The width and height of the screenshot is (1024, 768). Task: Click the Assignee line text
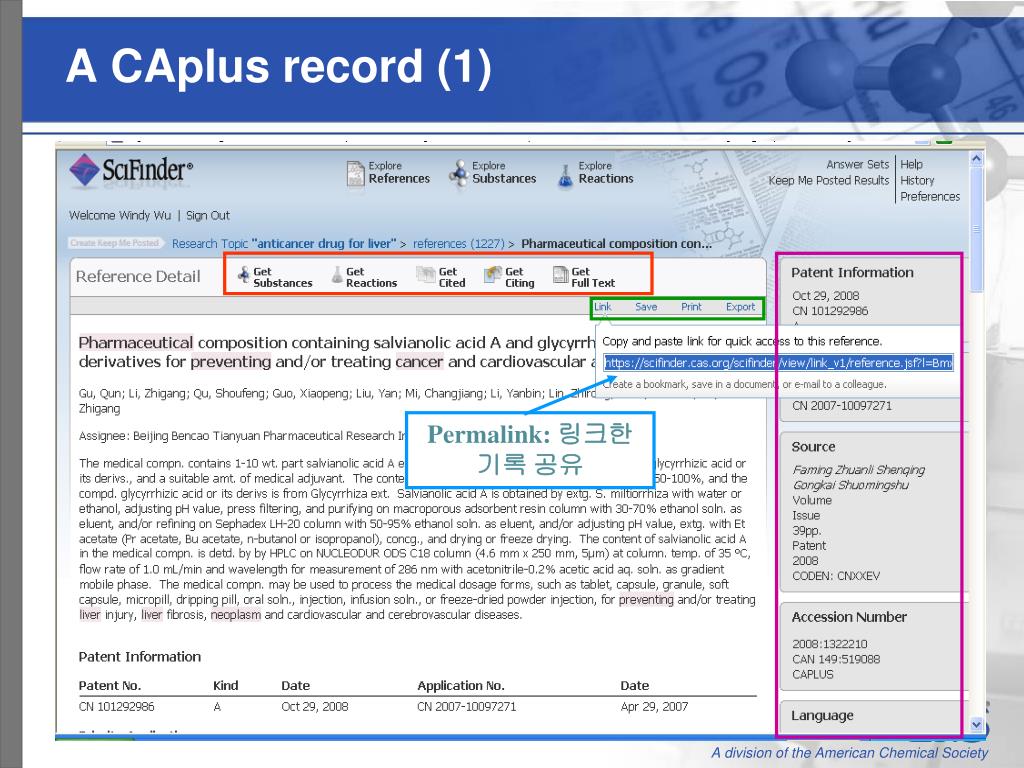pos(242,436)
